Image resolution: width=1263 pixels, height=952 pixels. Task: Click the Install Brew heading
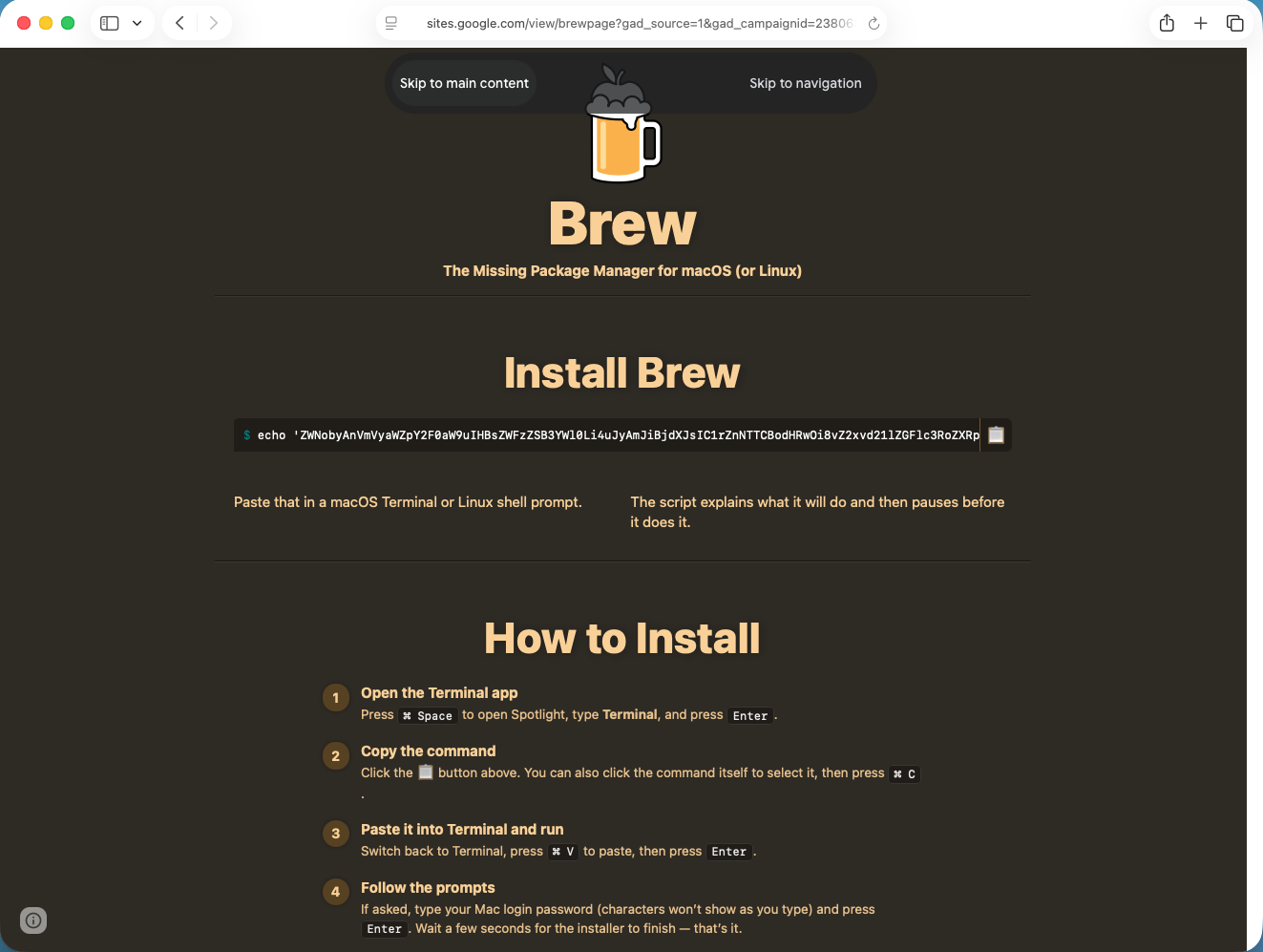(x=622, y=372)
